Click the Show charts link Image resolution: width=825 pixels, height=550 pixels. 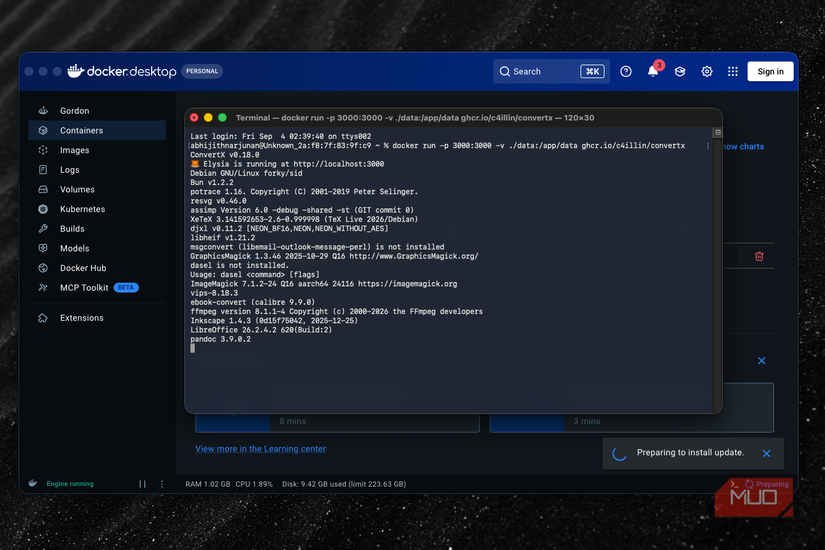[743, 147]
